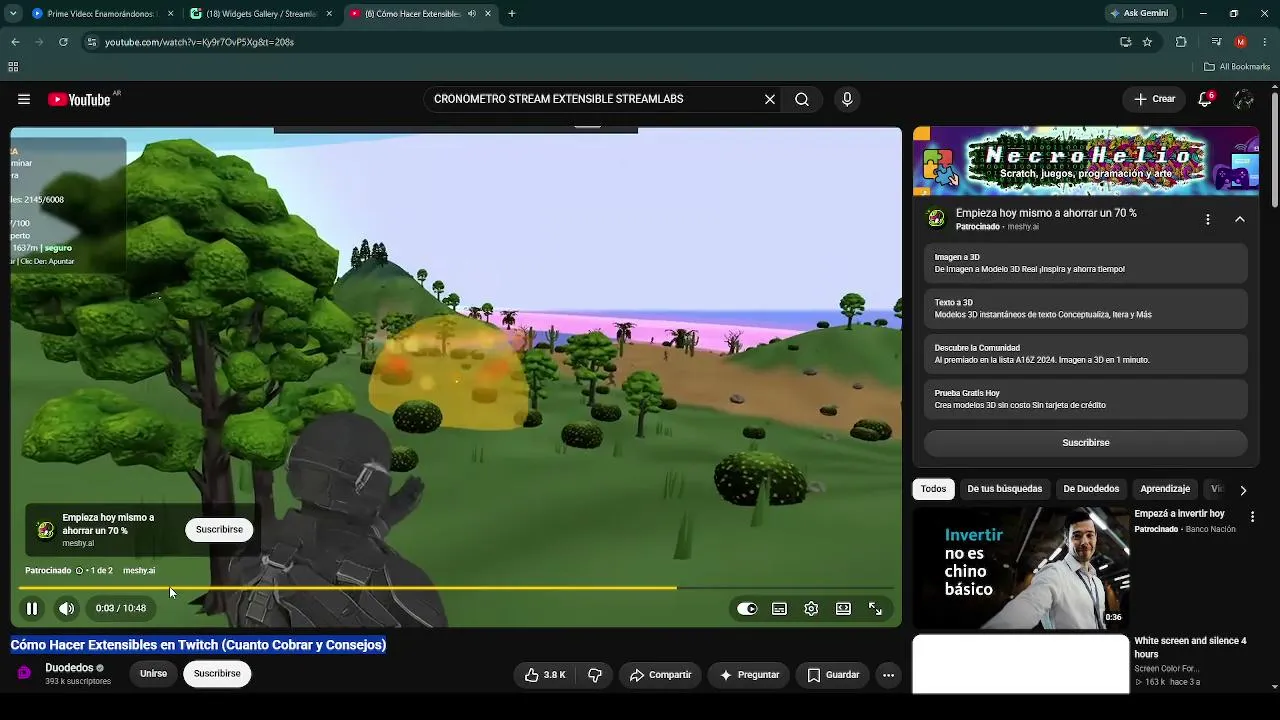Clear the search query with the X
Image resolution: width=1280 pixels, height=720 pixels.
tap(770, 99)
